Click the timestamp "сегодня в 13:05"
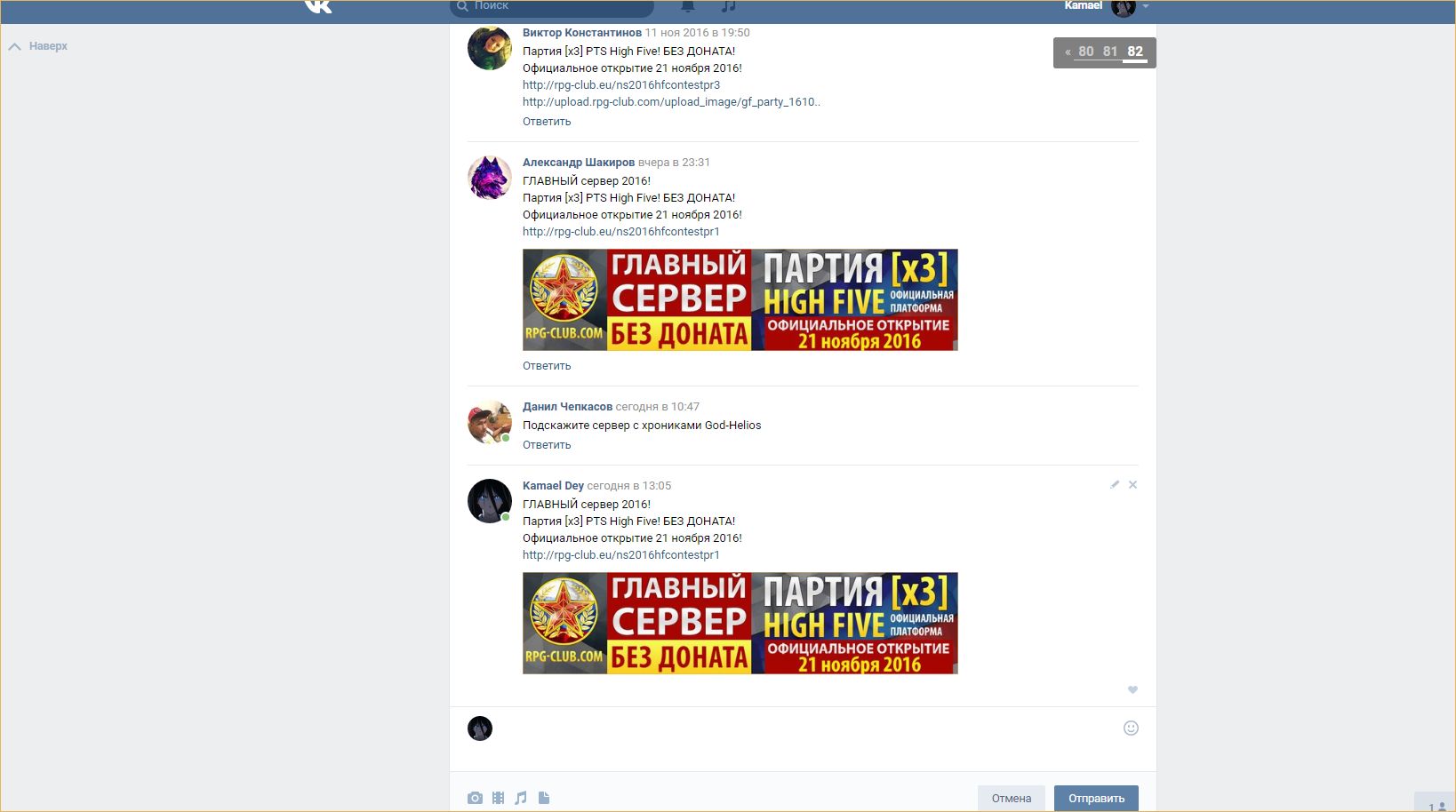 coord(629,486)
